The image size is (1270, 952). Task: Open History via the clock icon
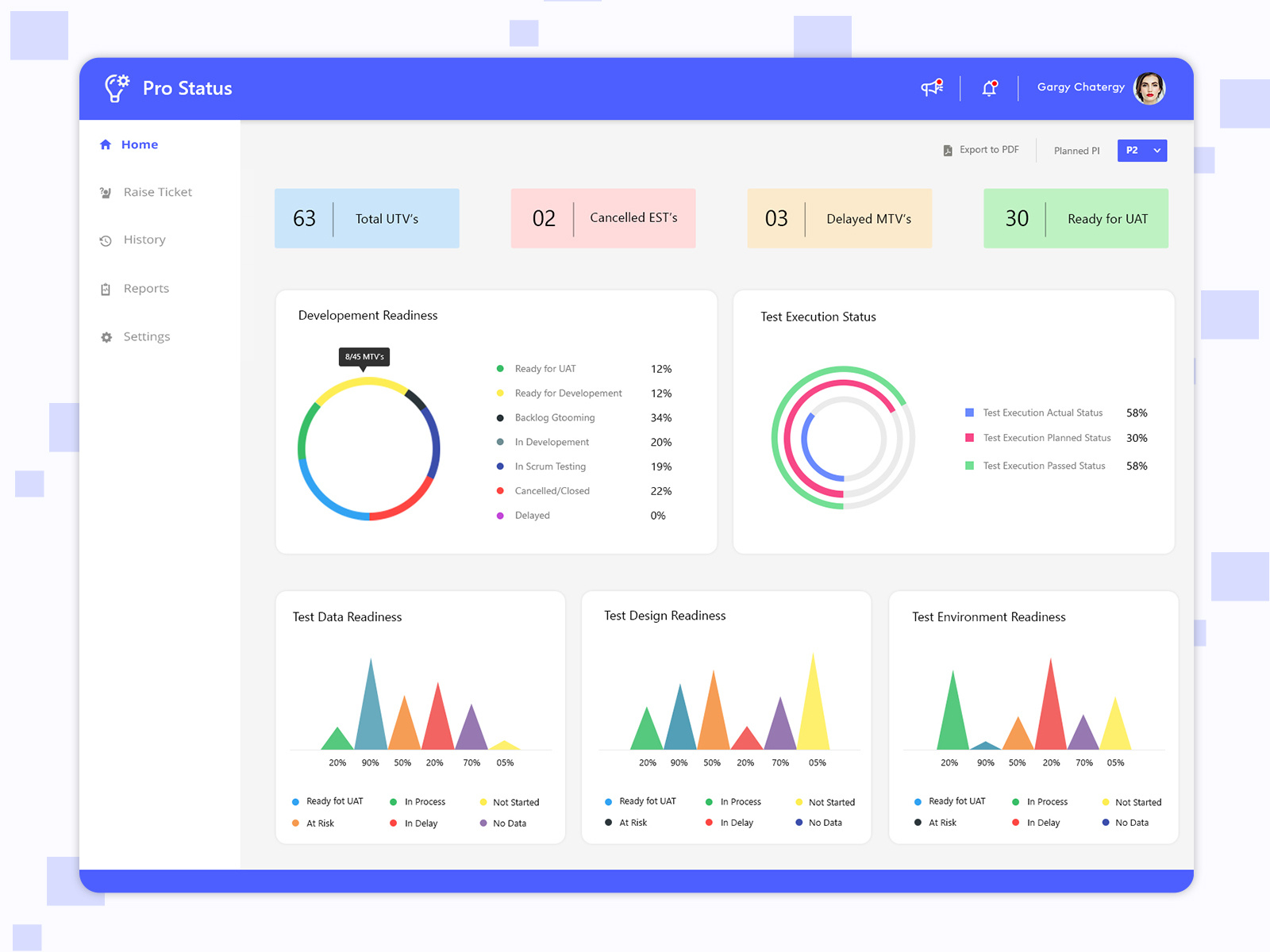click(x=106, y=240)
